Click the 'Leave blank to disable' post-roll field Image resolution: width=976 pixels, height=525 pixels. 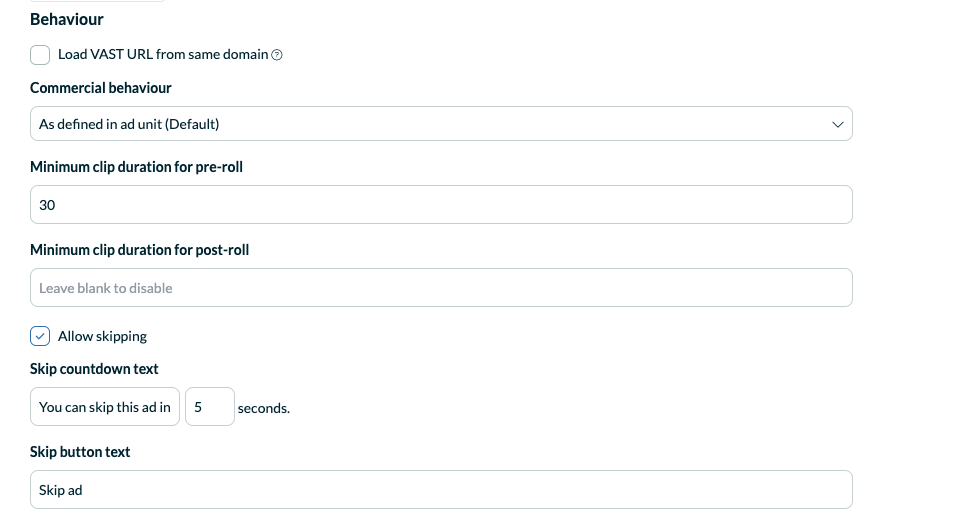pos(441,288)
